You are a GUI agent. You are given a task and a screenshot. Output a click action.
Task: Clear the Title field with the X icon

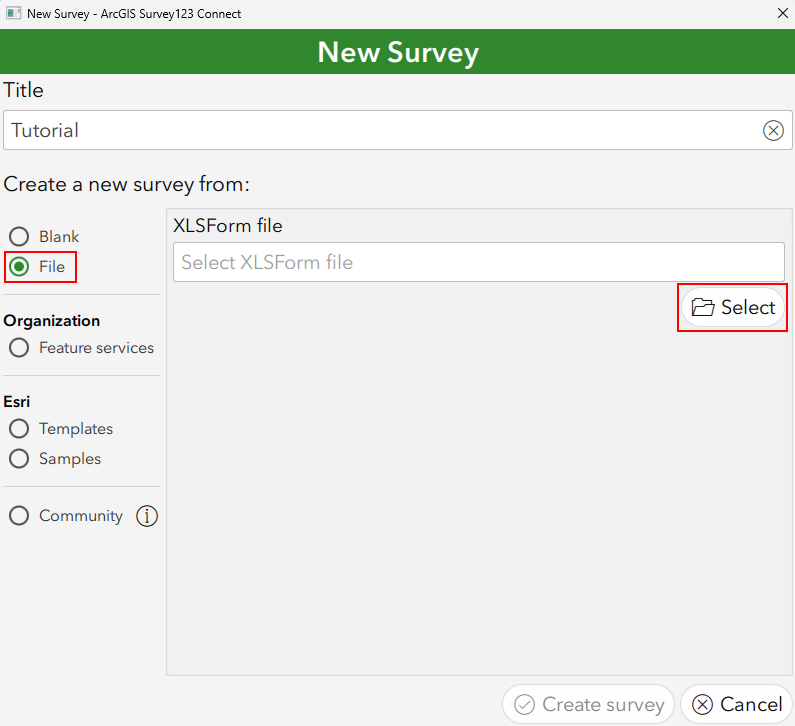point(773,131)
